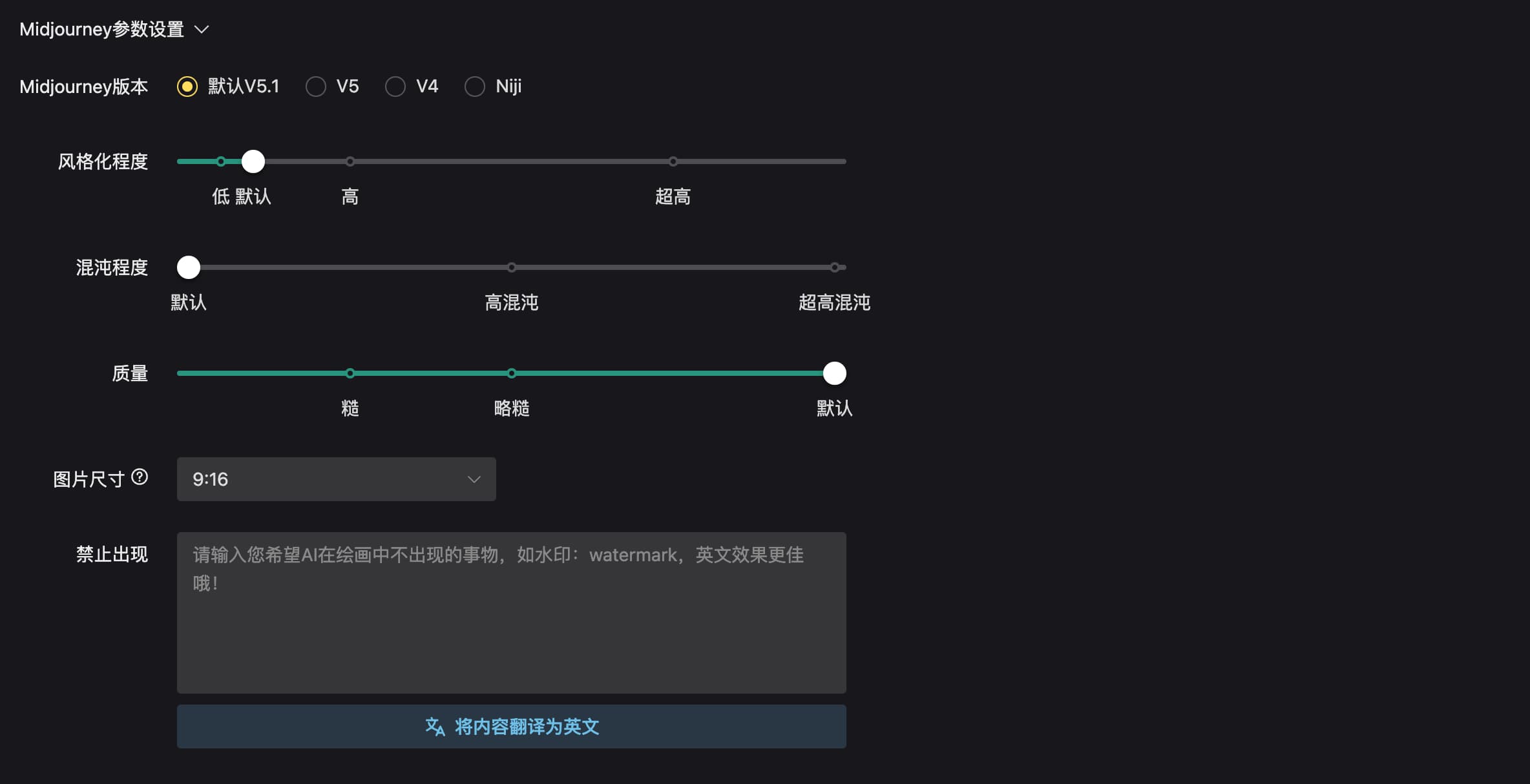This screenshot has height=784, width=1530.
Task: Select the V5 version radio button
Action: 316,87
